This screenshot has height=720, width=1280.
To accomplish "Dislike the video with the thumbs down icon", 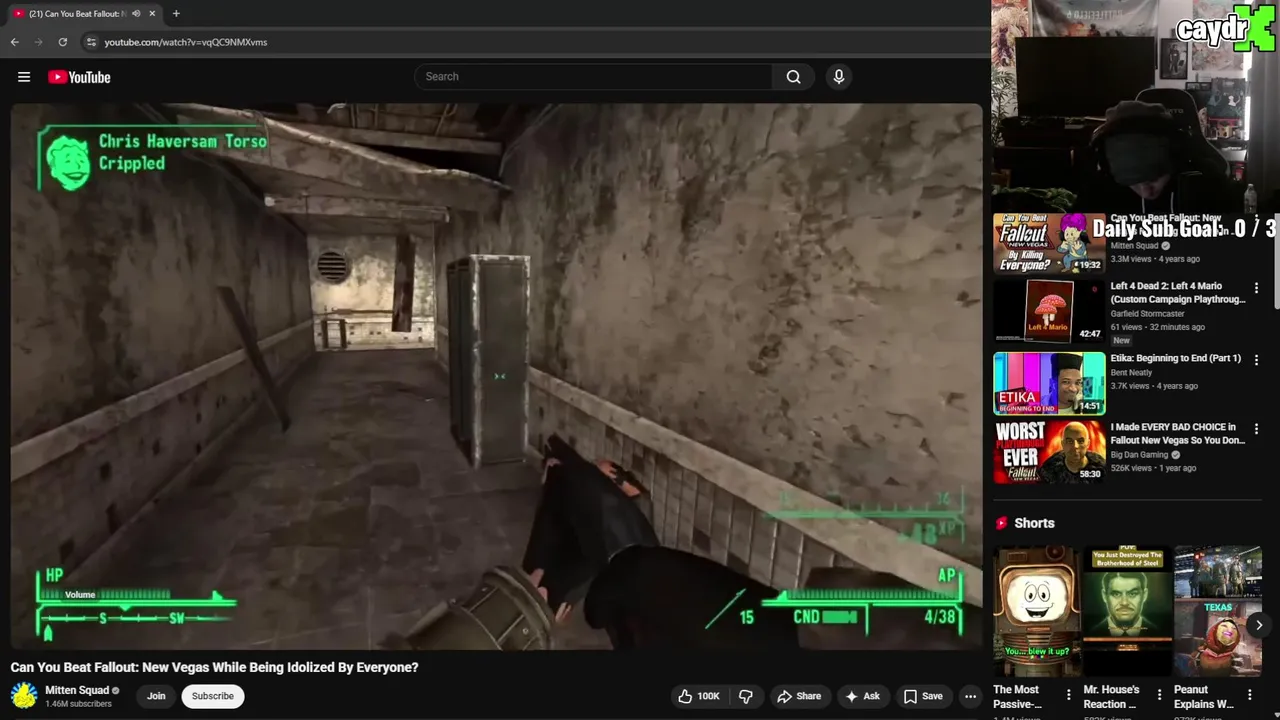I will (746, 696).
